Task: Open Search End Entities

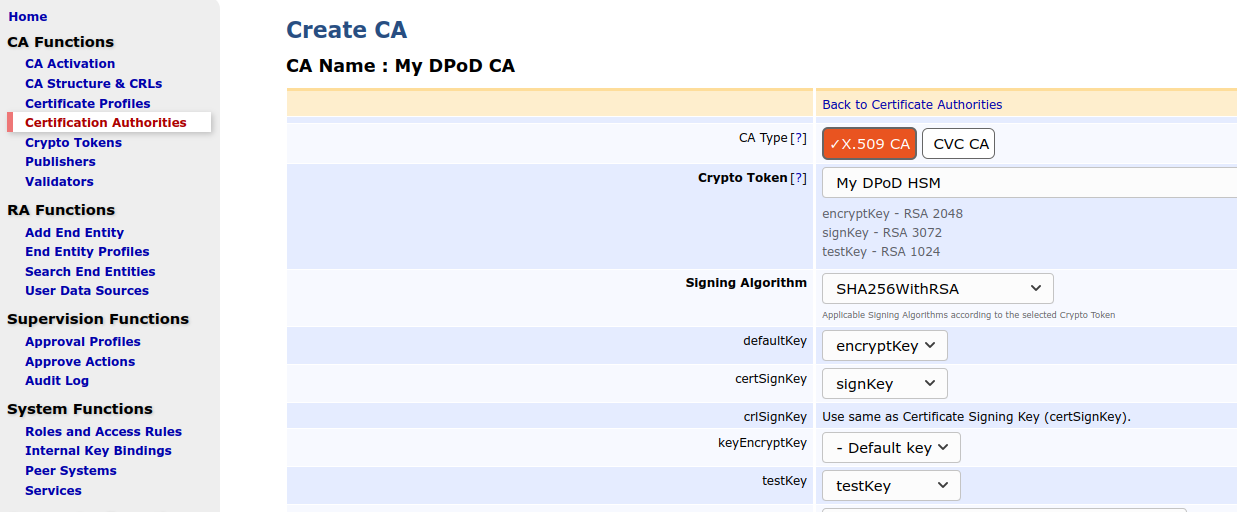Action: pos(90,272)
